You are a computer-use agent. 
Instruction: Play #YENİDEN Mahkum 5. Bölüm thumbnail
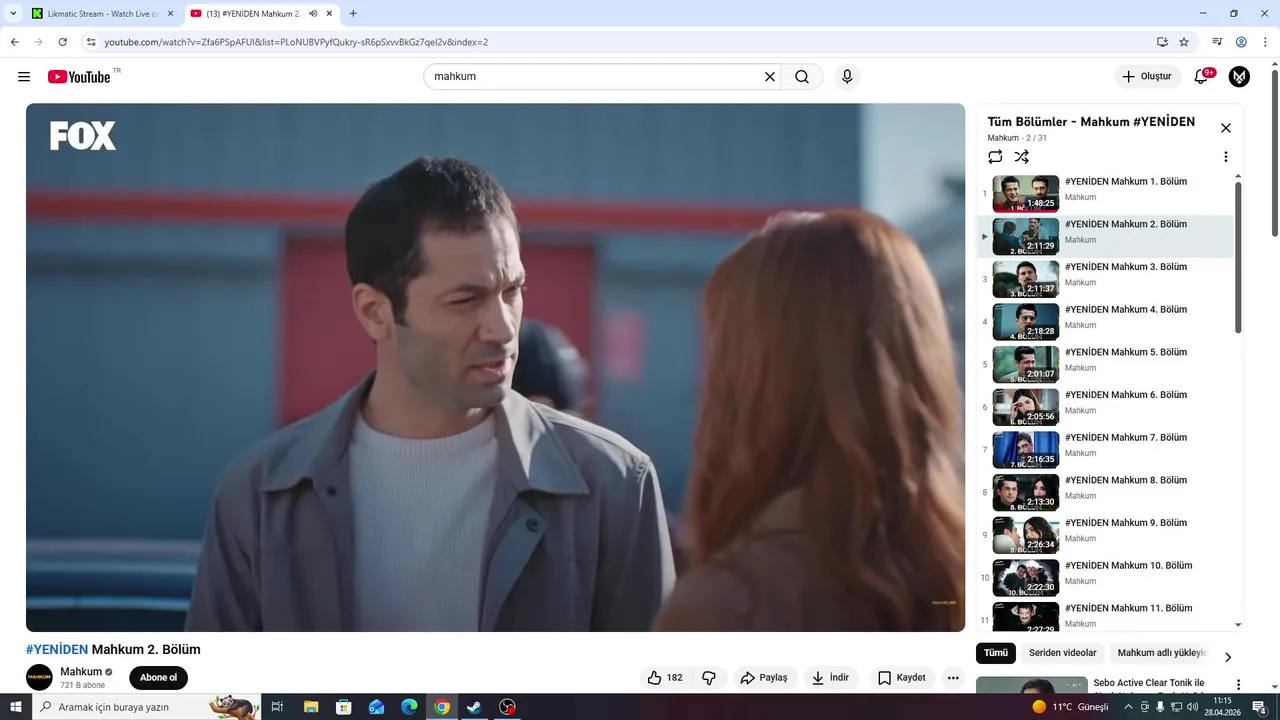[x=1026, y=365]
